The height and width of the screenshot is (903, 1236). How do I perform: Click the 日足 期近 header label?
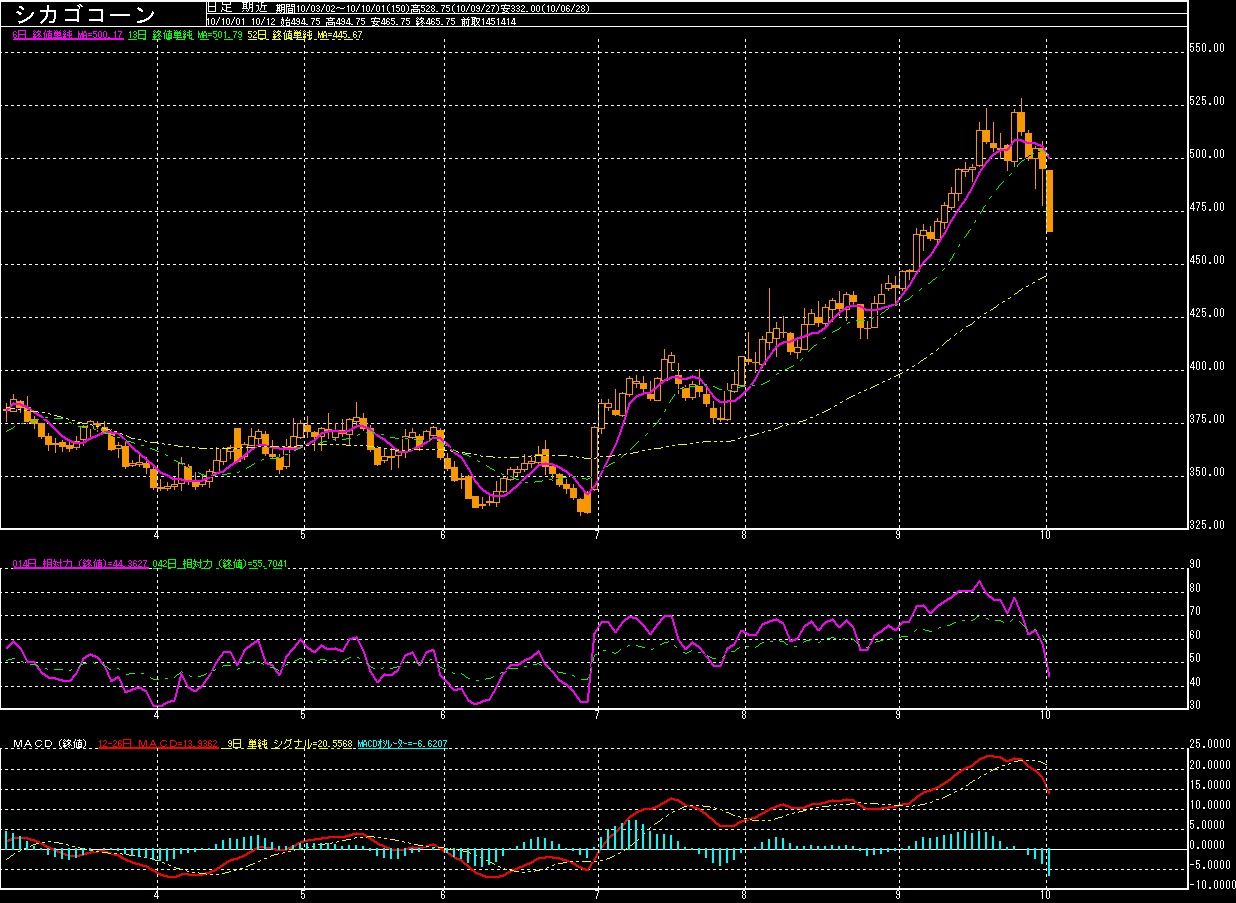click(x=238, y=7)
